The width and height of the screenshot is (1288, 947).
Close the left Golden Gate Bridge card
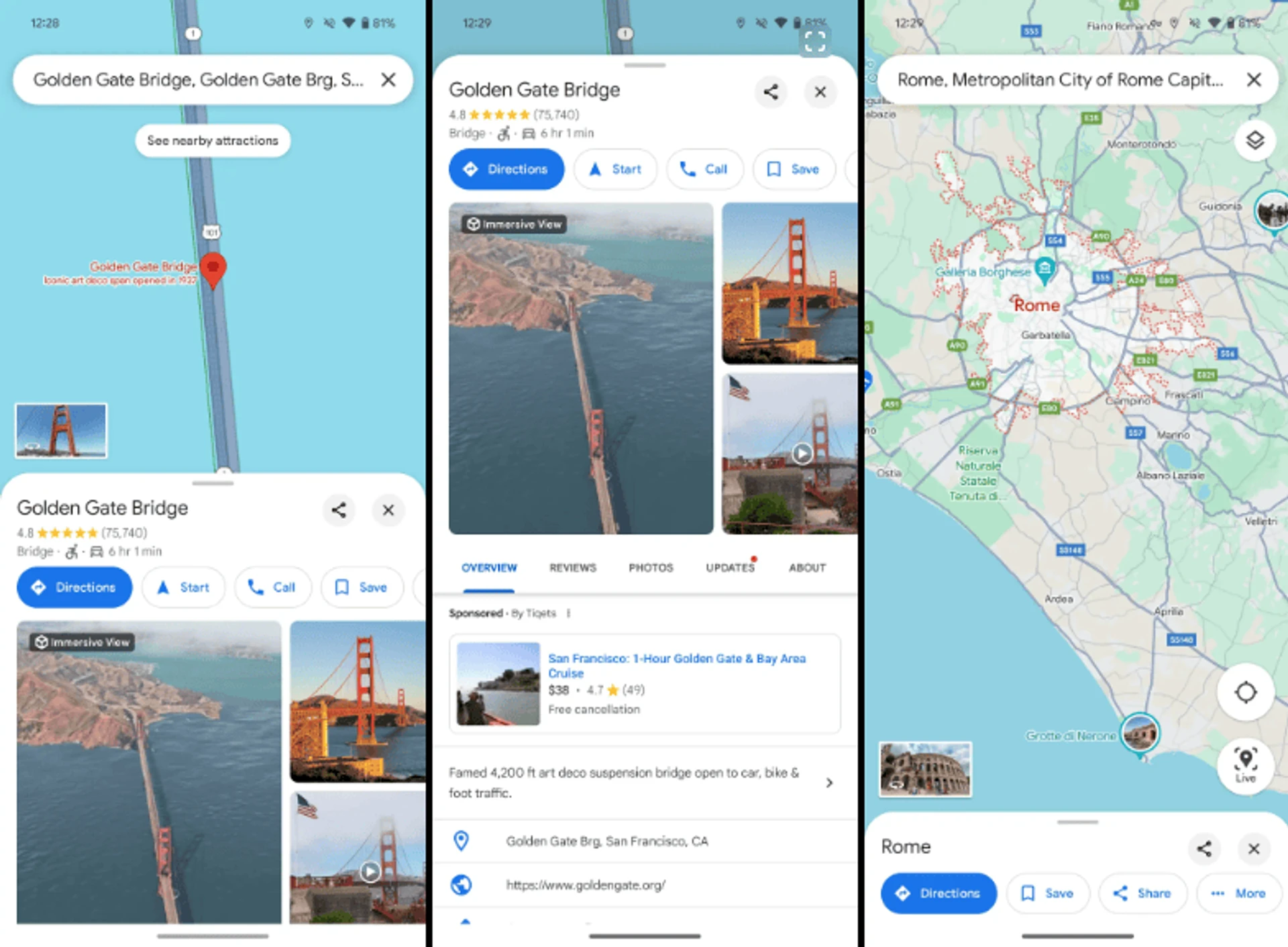tap(388, 510)
